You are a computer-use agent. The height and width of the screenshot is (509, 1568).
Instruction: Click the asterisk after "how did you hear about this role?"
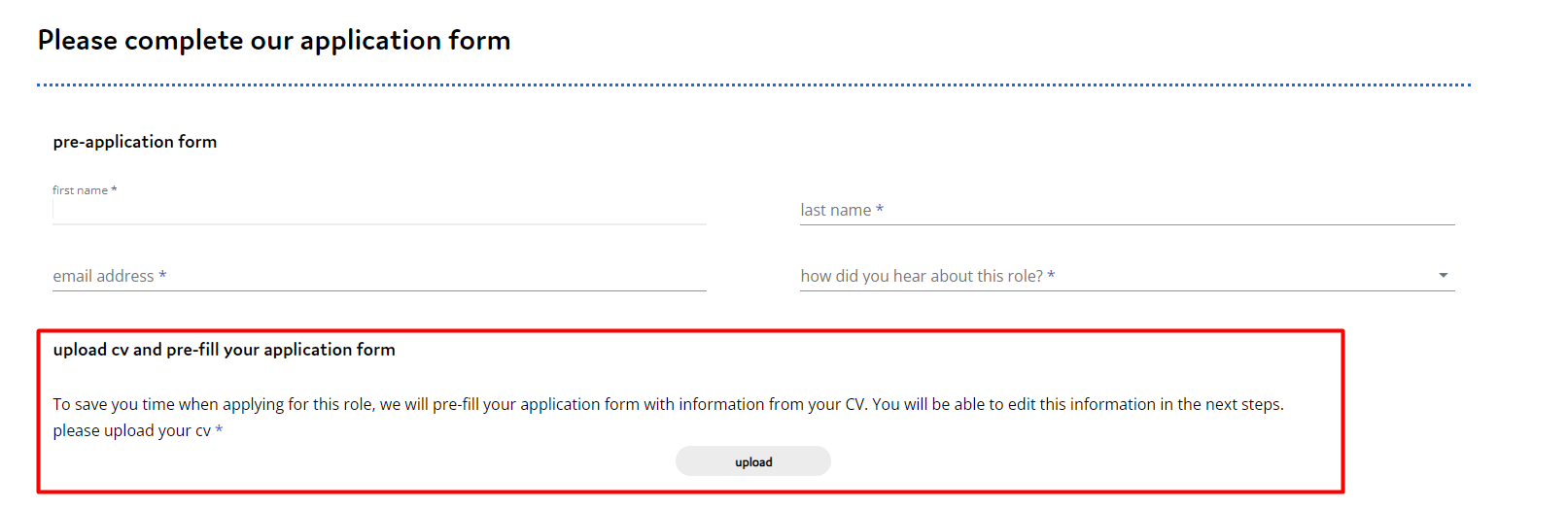1051,275
